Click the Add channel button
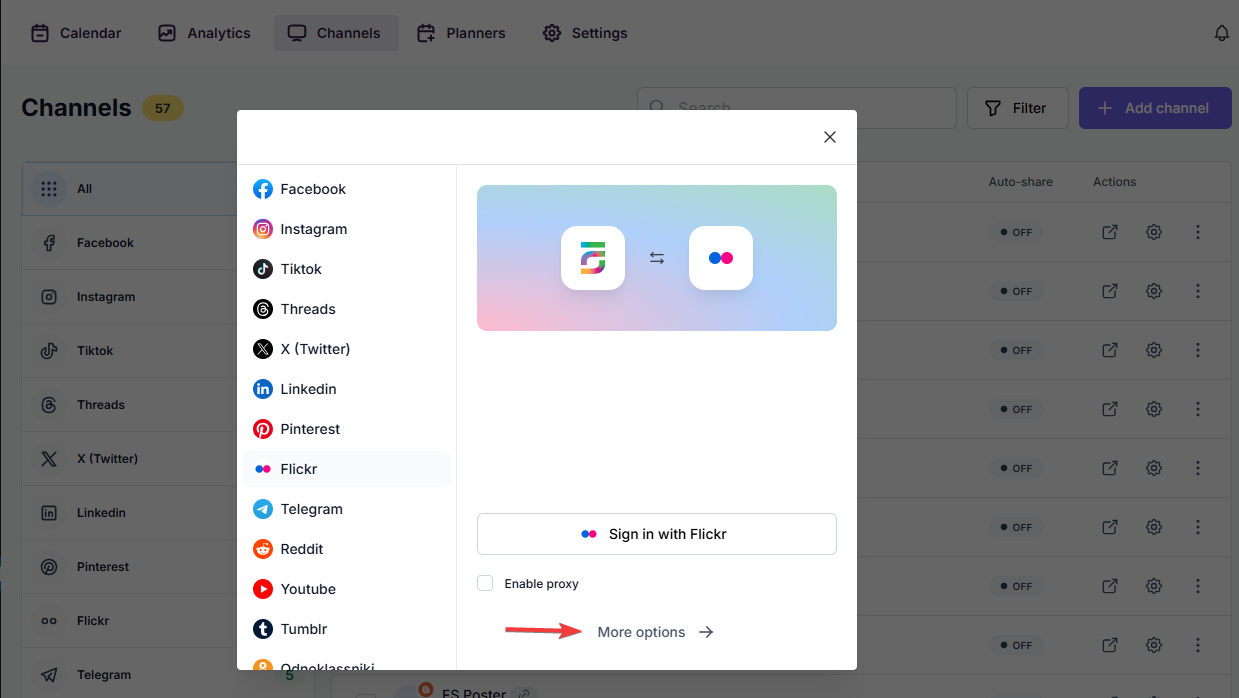Viewport: 1239px width, 698px height. coord(1154,108)
